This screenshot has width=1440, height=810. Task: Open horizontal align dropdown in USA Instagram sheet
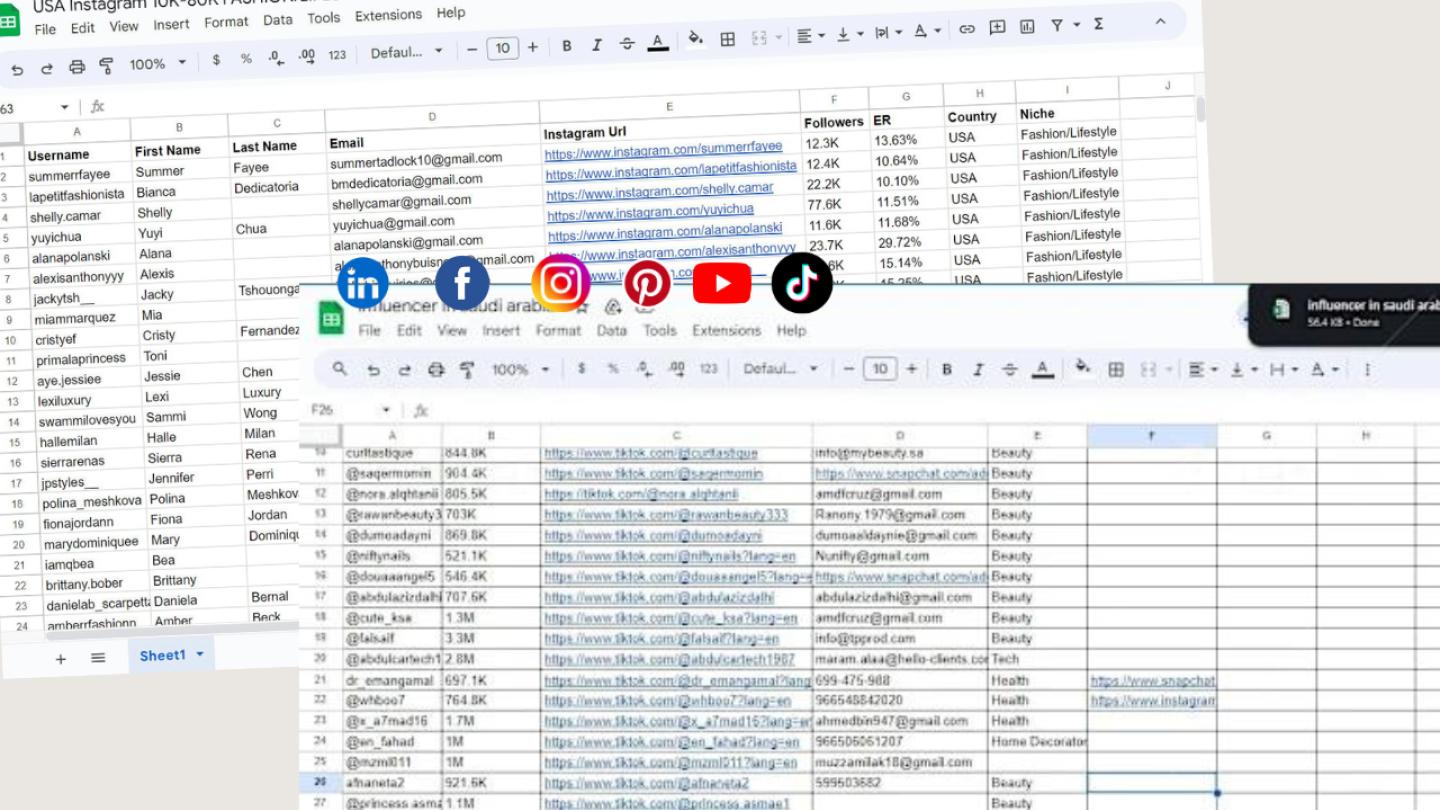tap(811, 35)
